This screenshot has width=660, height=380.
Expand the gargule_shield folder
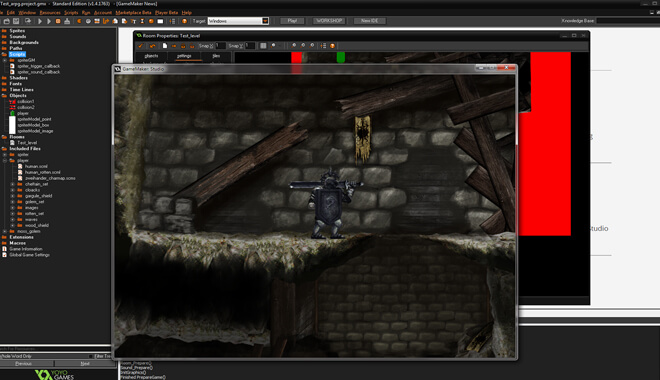pyautogui.click(x=12, y=196)
